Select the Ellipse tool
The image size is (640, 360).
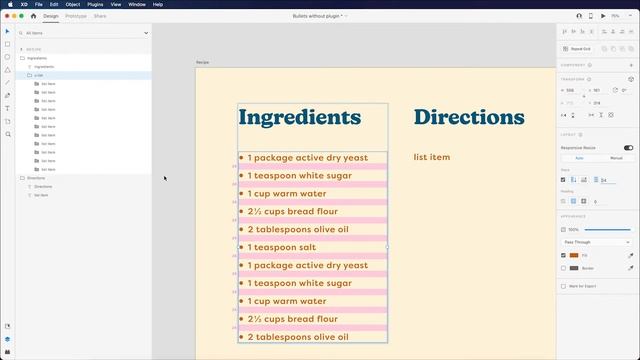coord(7,57)
